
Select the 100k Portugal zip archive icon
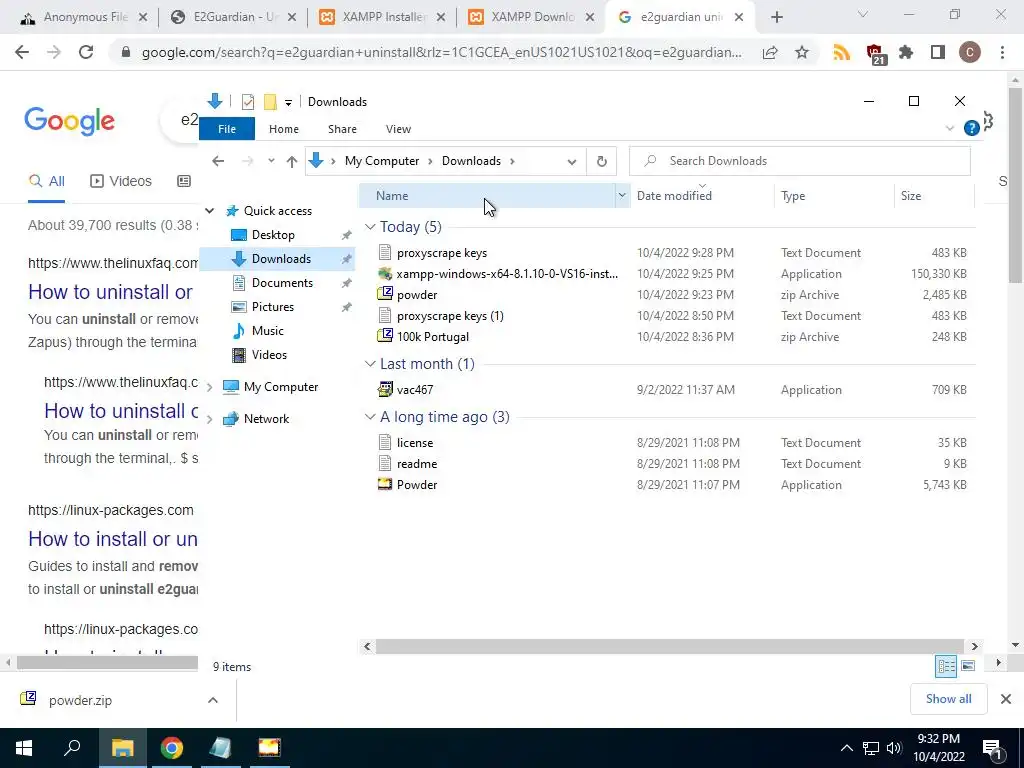385,336
